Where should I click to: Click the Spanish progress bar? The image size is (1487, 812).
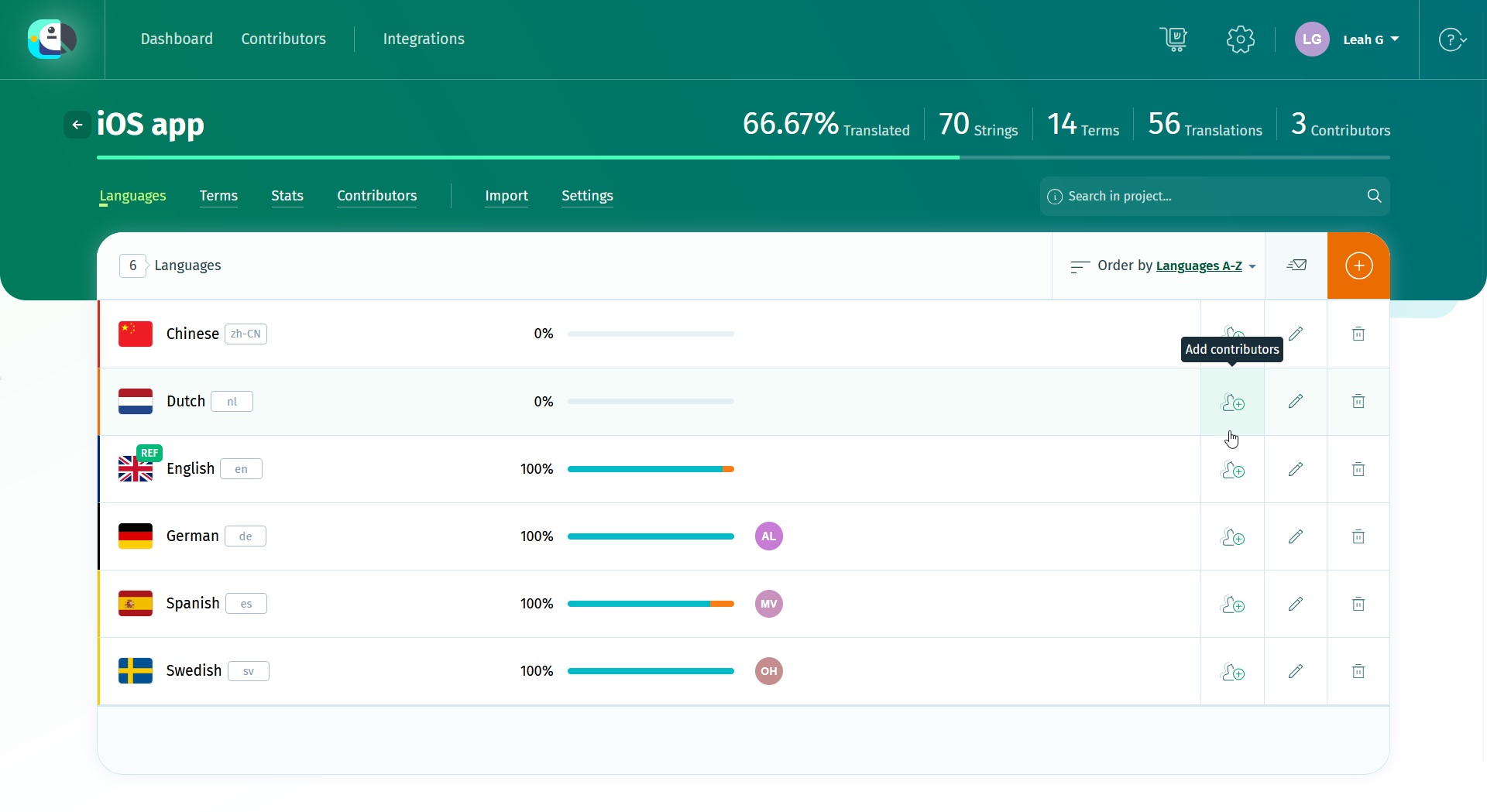651,604
